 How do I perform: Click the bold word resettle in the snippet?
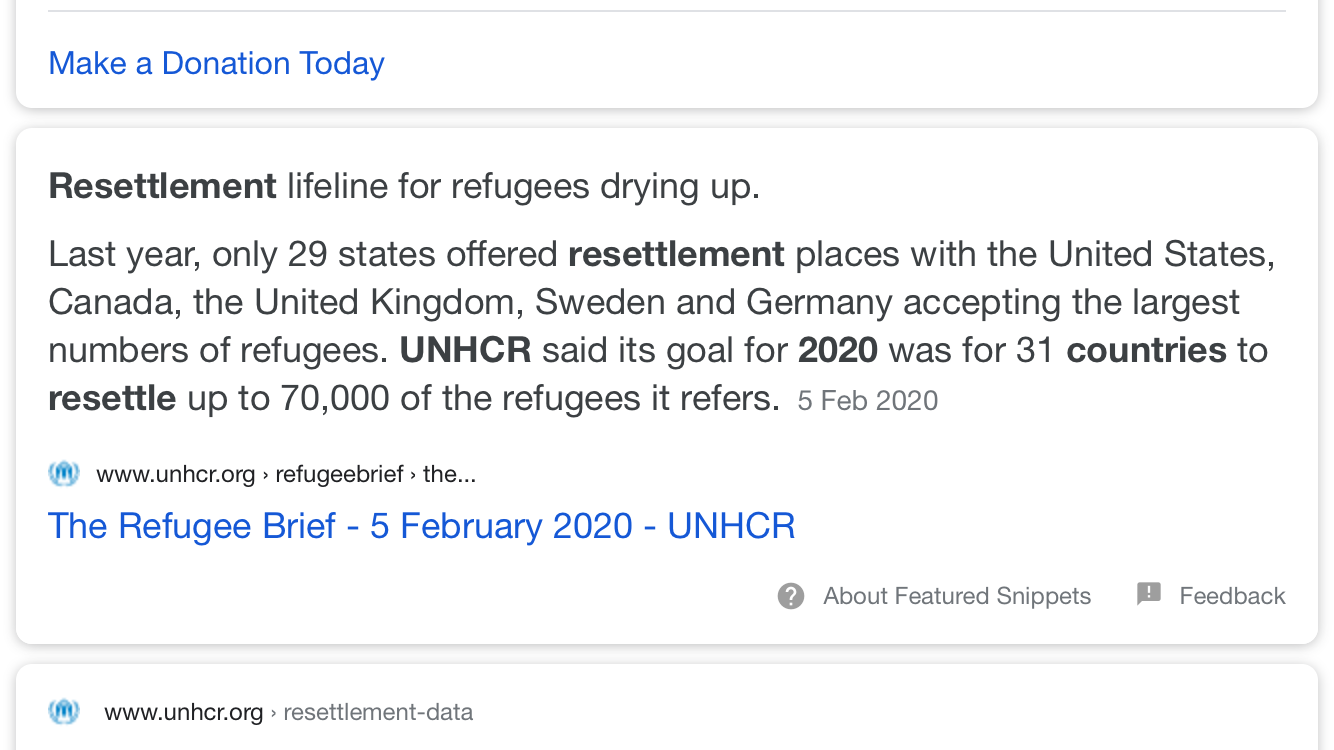112,398
